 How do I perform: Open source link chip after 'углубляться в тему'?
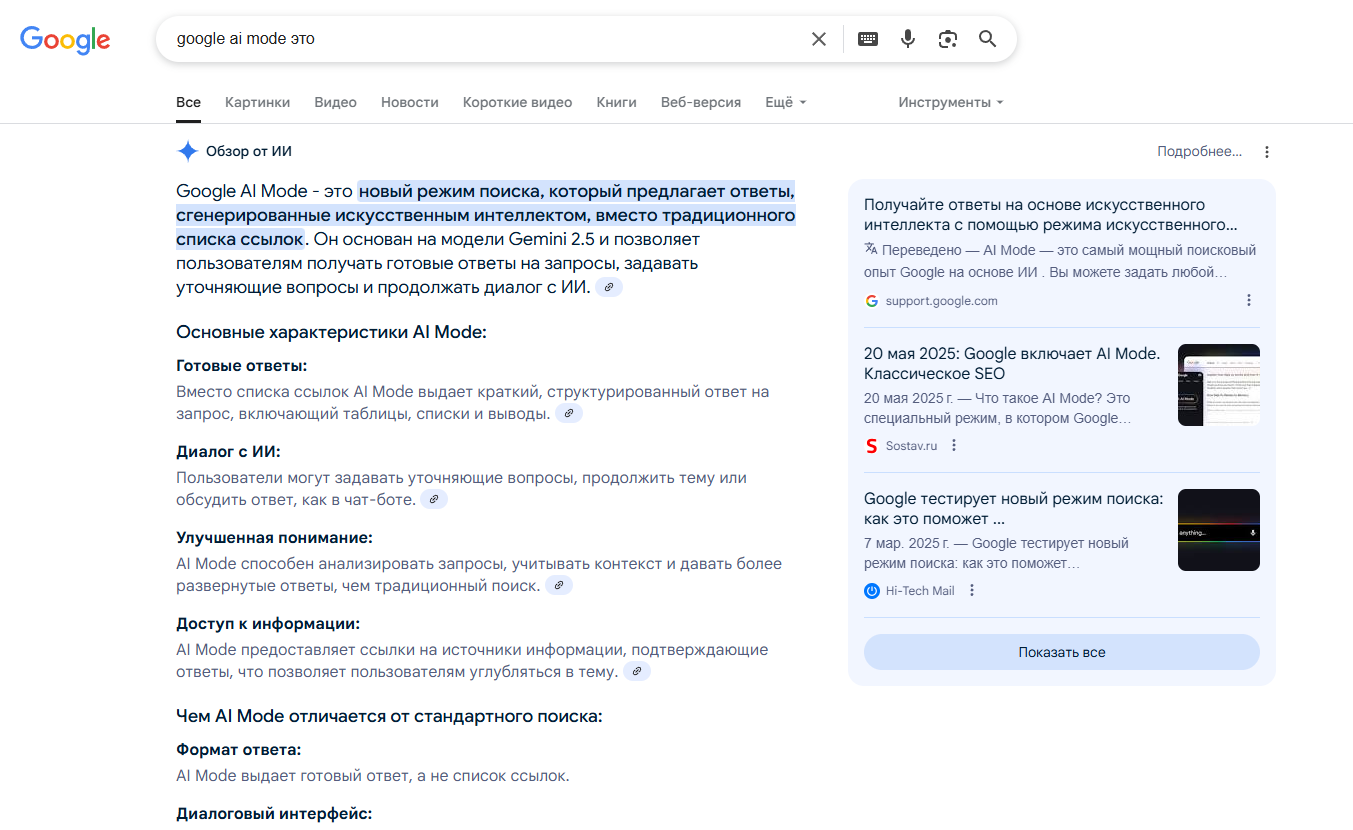pyautogui.click(x=637, y=671)
